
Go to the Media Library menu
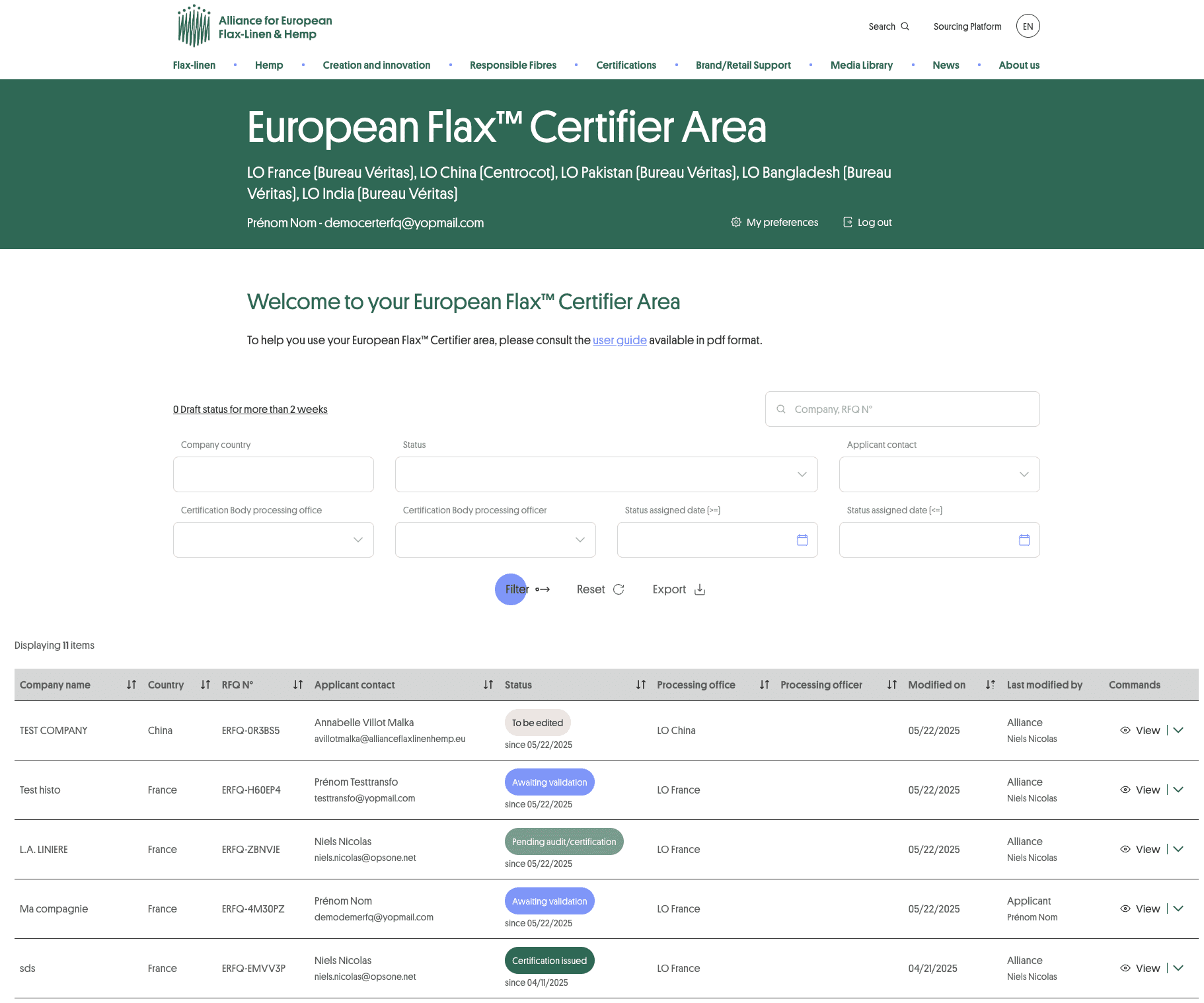861,65
